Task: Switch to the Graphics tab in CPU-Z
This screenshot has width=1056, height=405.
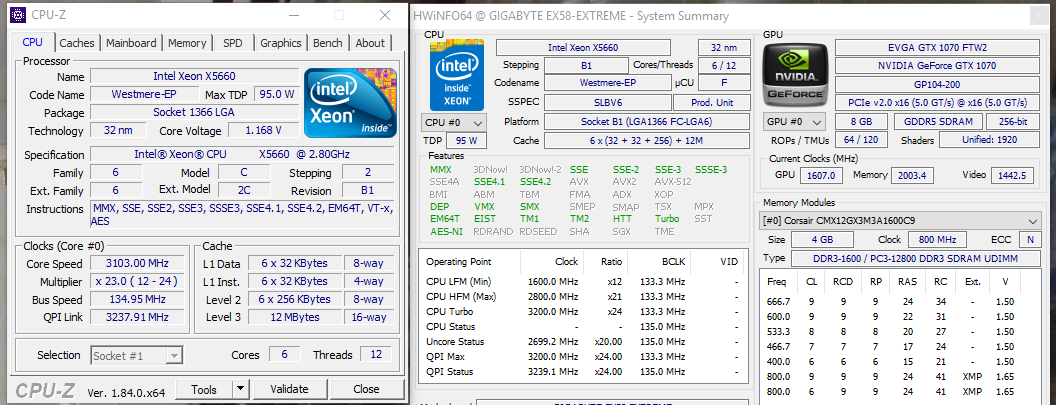Action: (281, 42)
